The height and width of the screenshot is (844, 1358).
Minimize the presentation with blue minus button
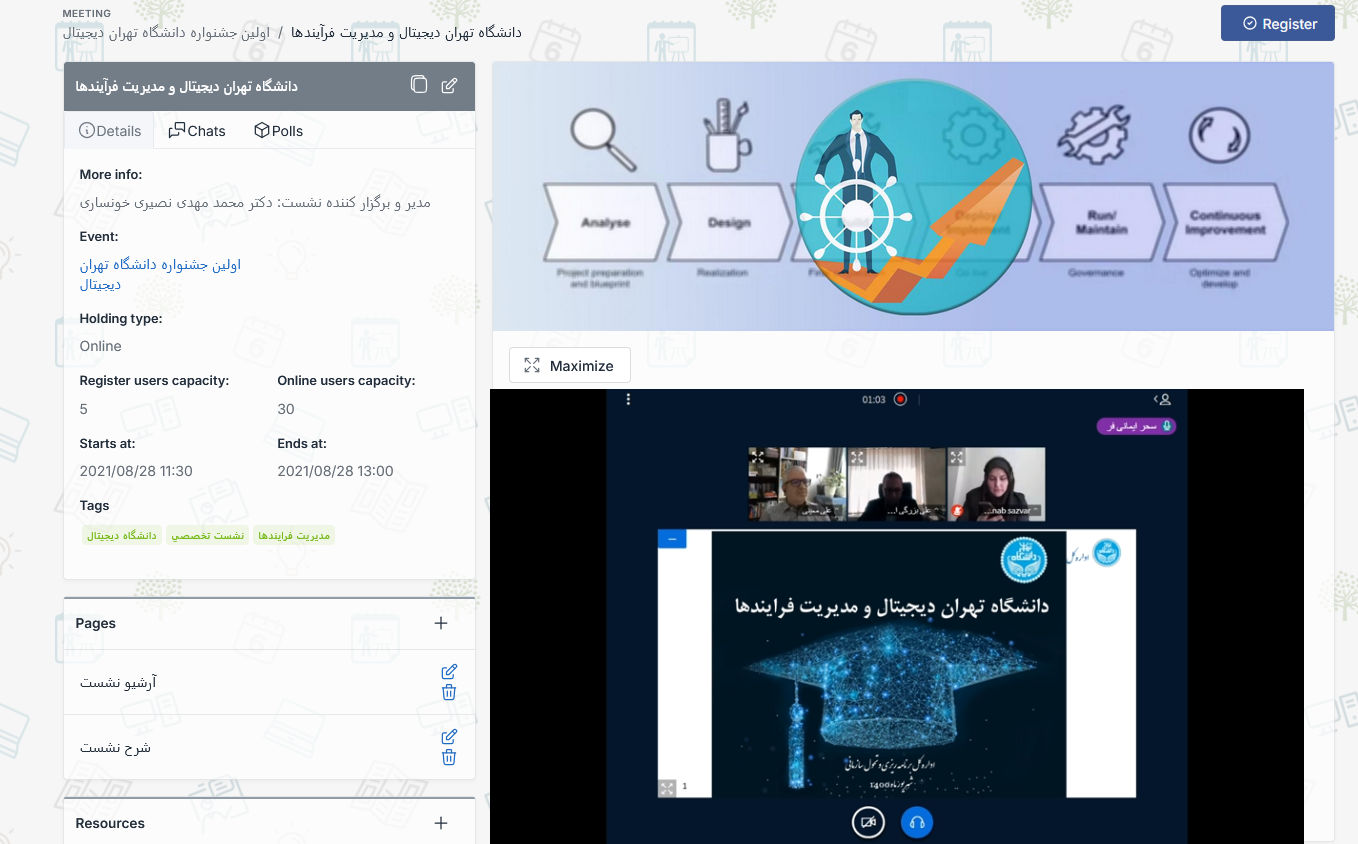pyautogui.click(x=672, y=539)
